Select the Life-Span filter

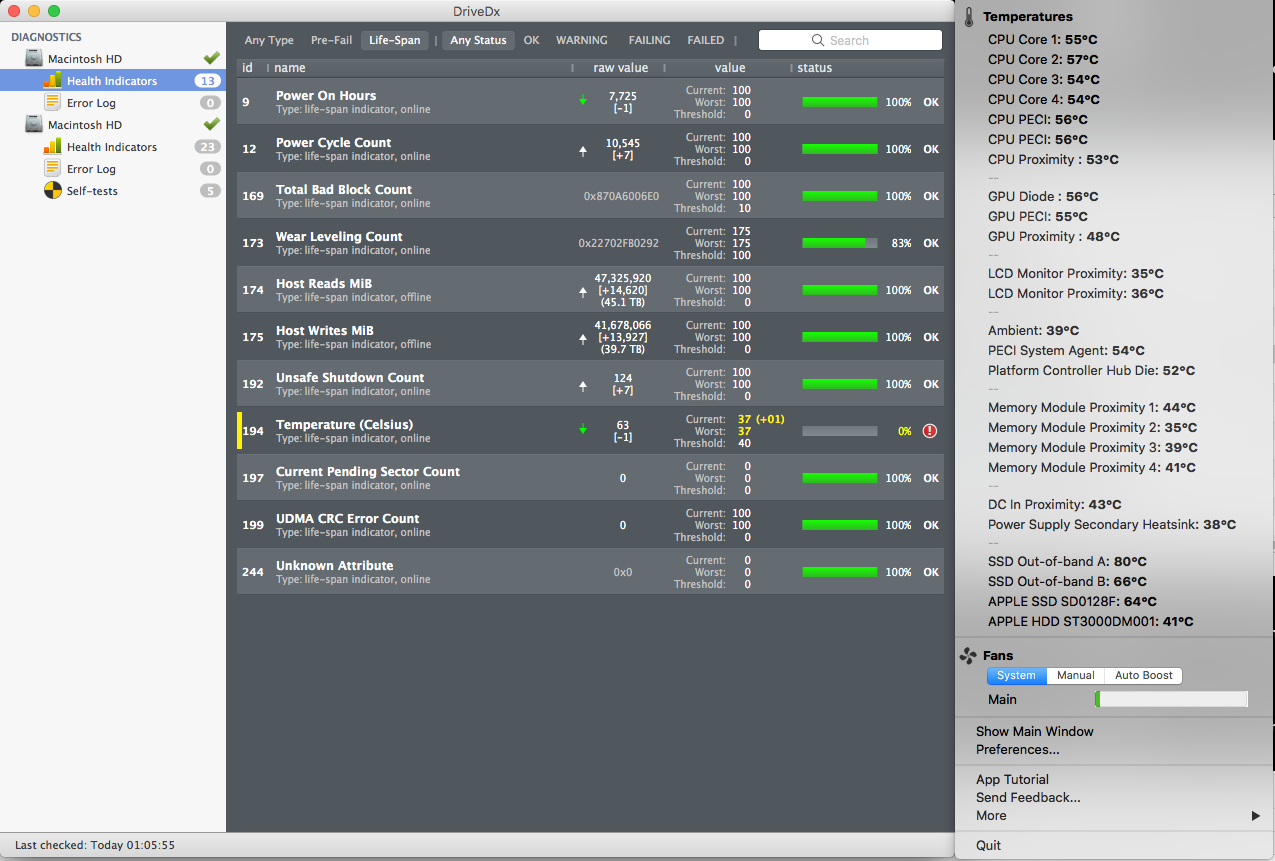394,41
